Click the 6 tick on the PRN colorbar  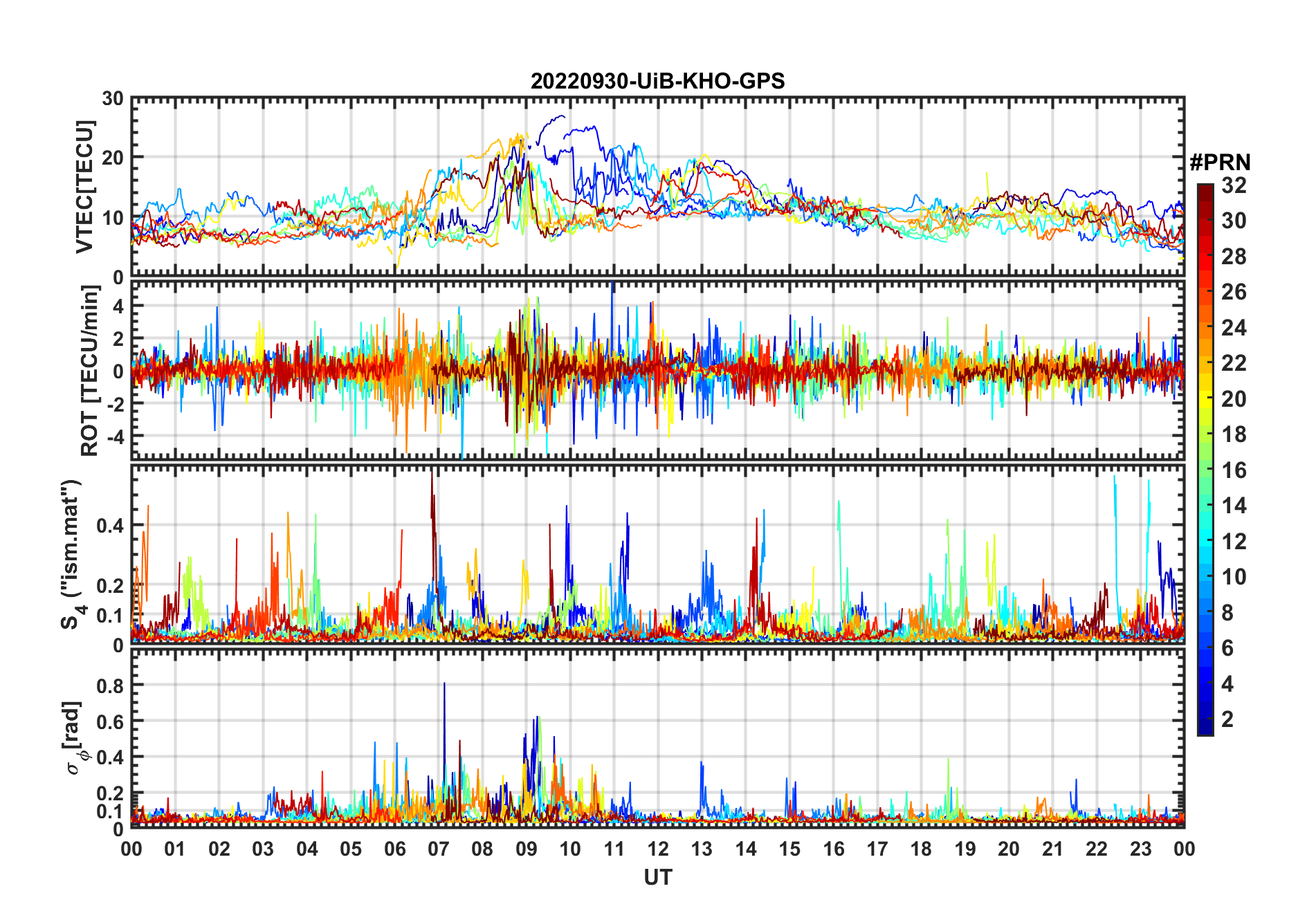(1227, 648)
